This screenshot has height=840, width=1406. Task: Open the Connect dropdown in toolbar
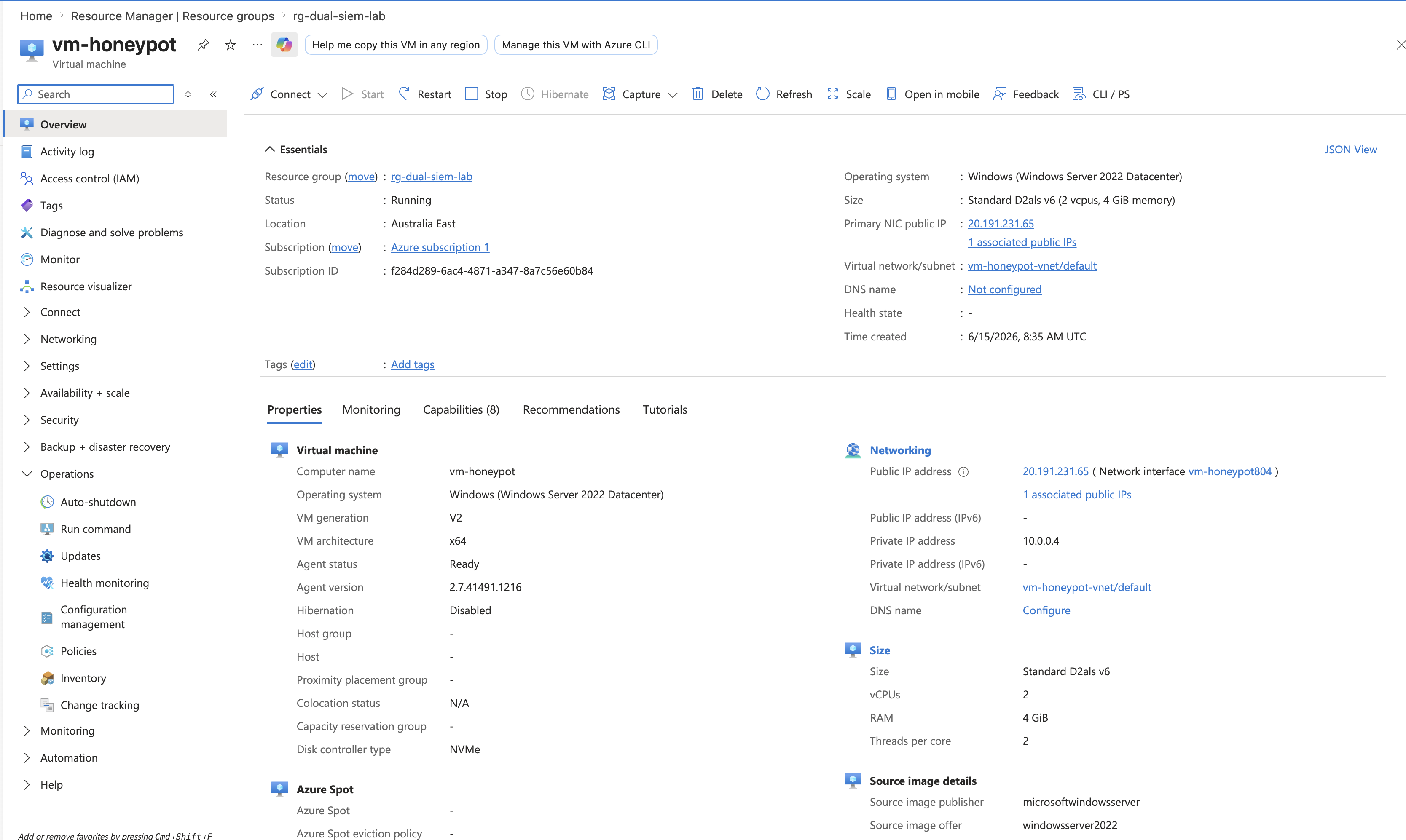point(289,94)
